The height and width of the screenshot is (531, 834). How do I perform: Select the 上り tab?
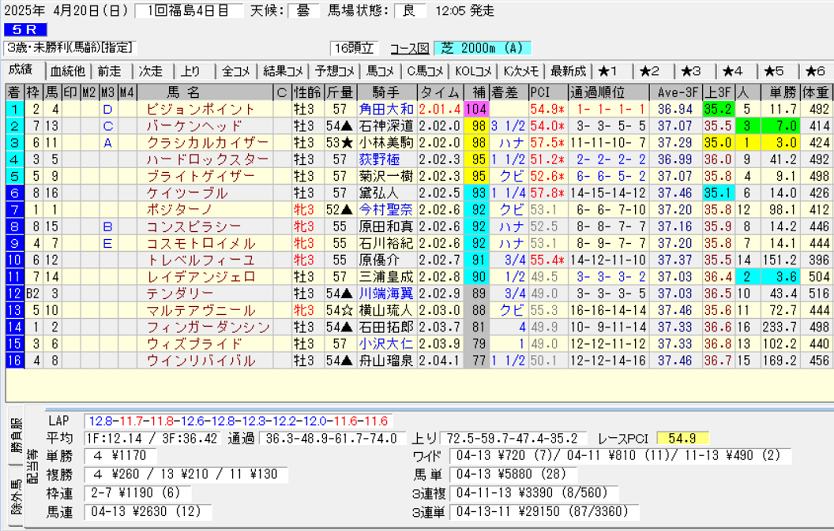191,71
